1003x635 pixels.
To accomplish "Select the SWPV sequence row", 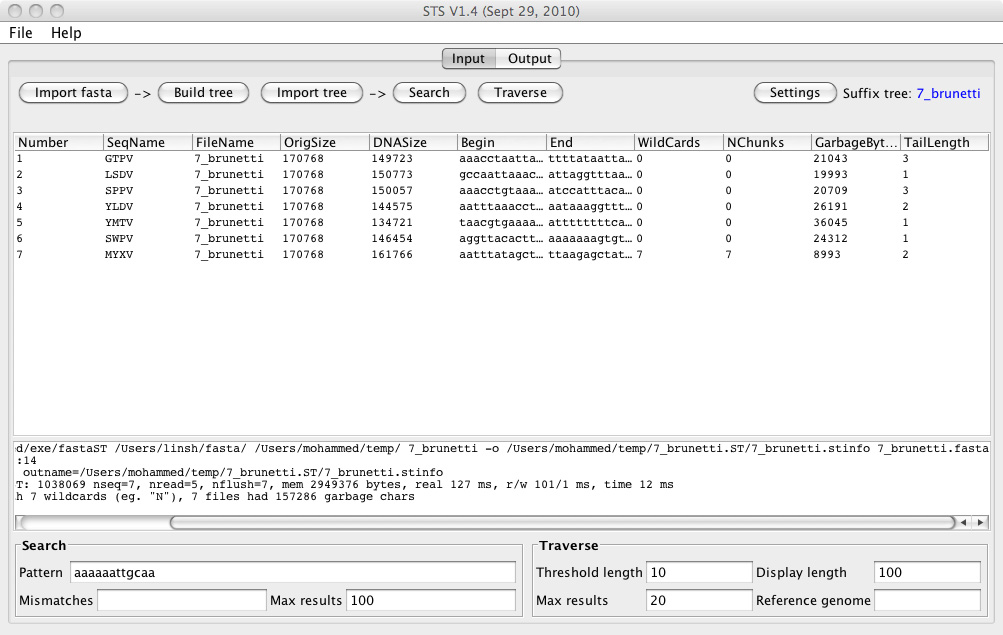I will pyautogui.click(x=502, y=239).
